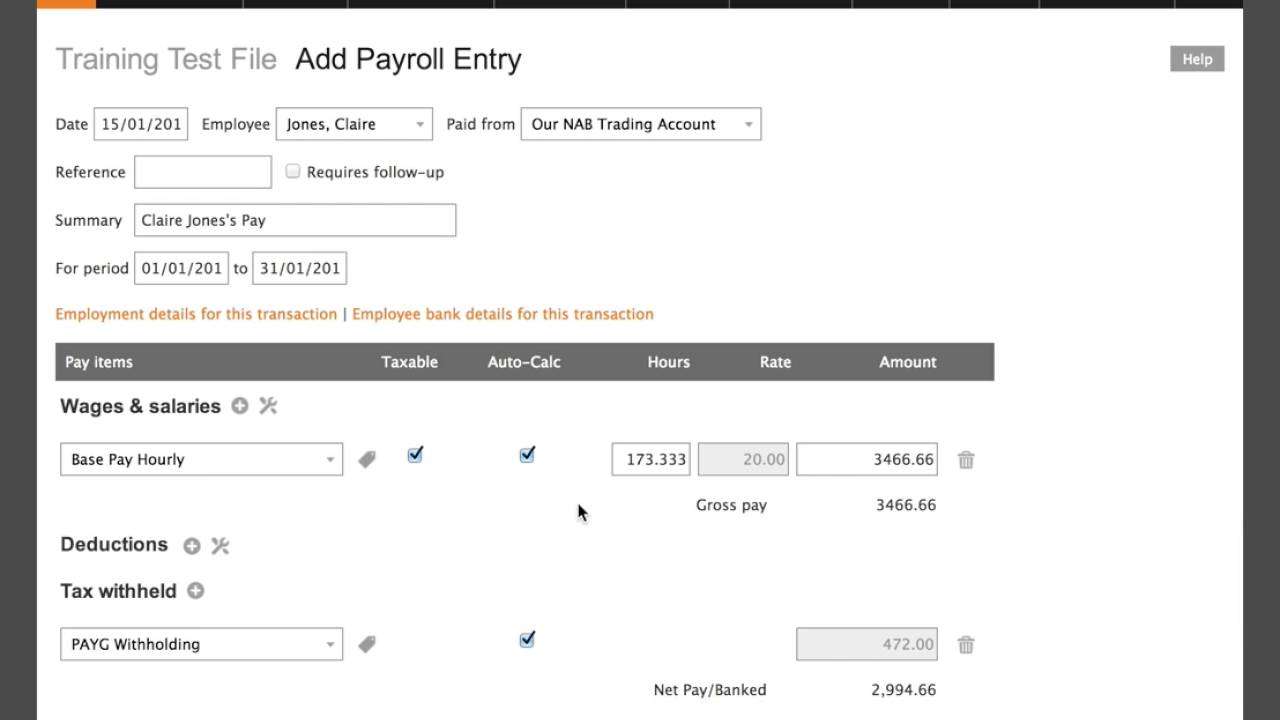Open the Employee dropdown
The image size is (1280, 720).
pos(354,124)
